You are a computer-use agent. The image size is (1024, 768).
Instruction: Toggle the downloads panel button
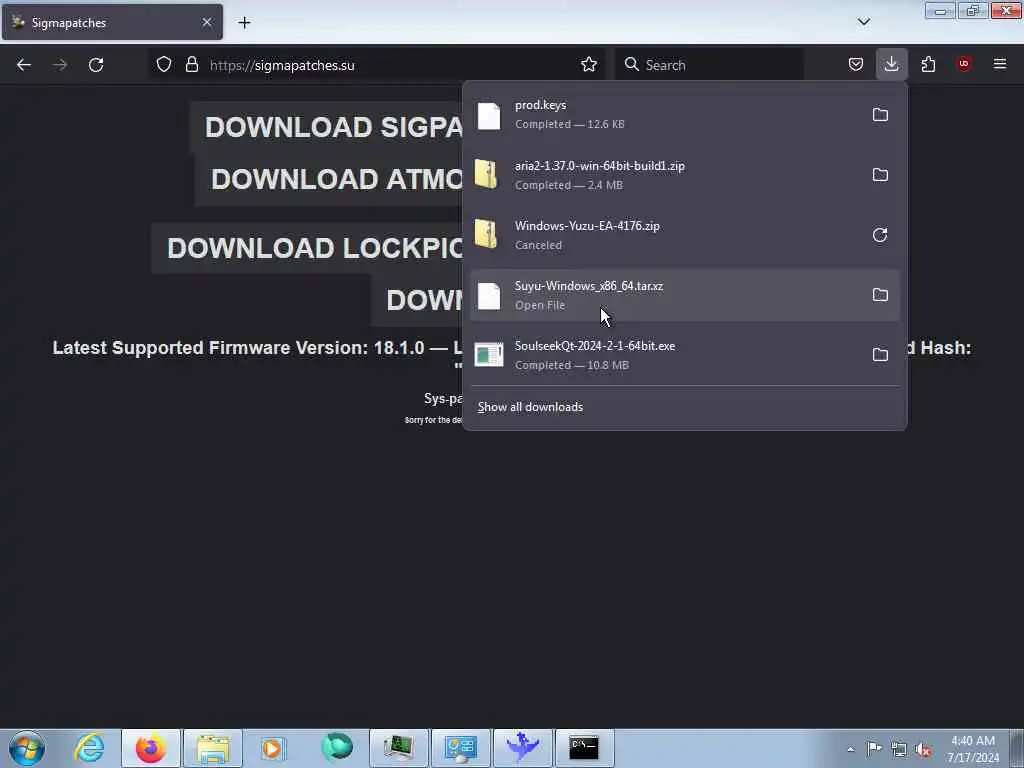point(891,65)
